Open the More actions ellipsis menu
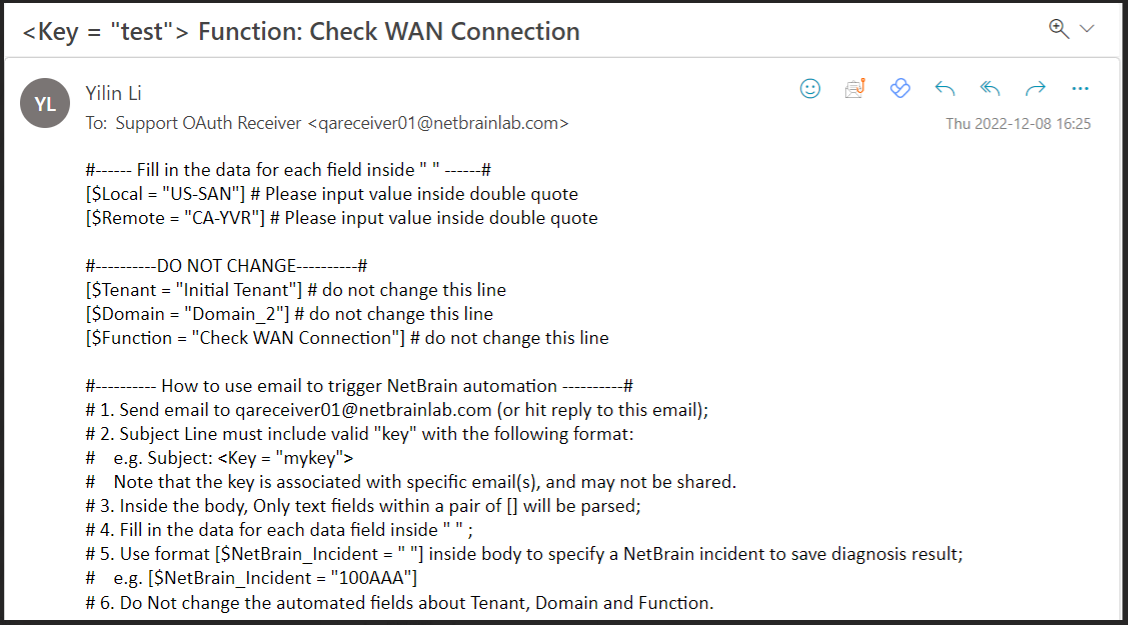The image size is (1128, 625). point(1080,89)
